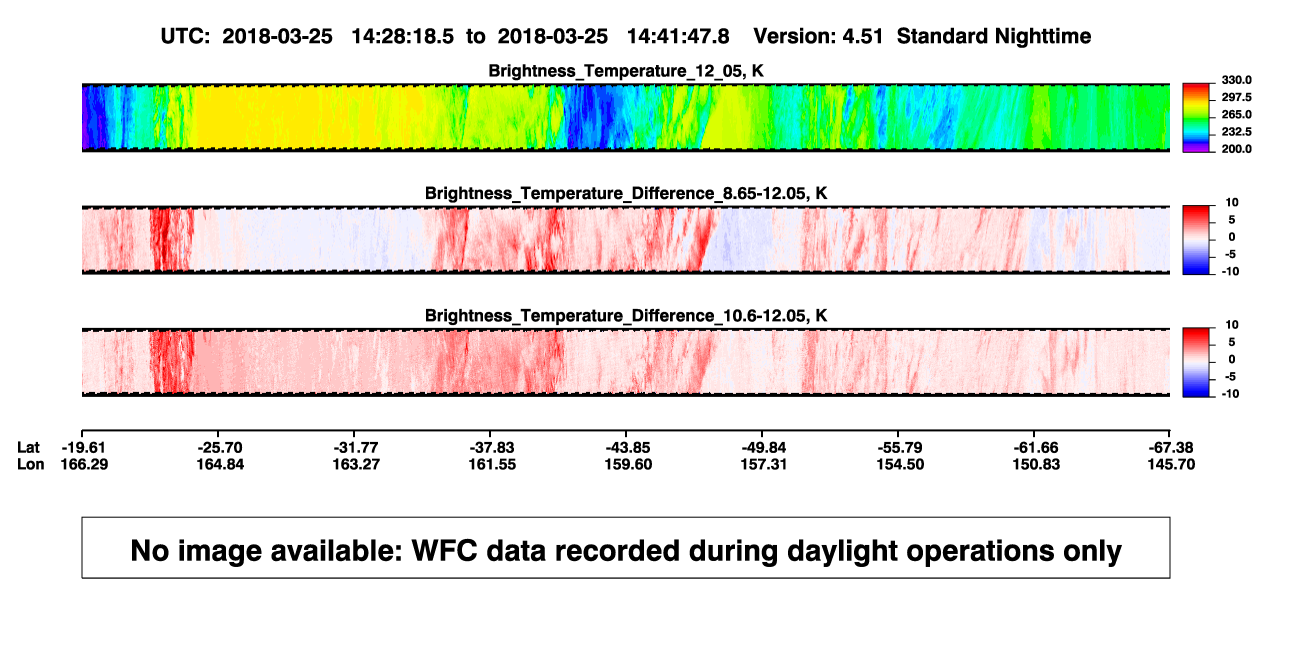The height and width of the screenshot is (667, 1300).
Task: Click the latitude value -43.85
Action: [626, 447]
